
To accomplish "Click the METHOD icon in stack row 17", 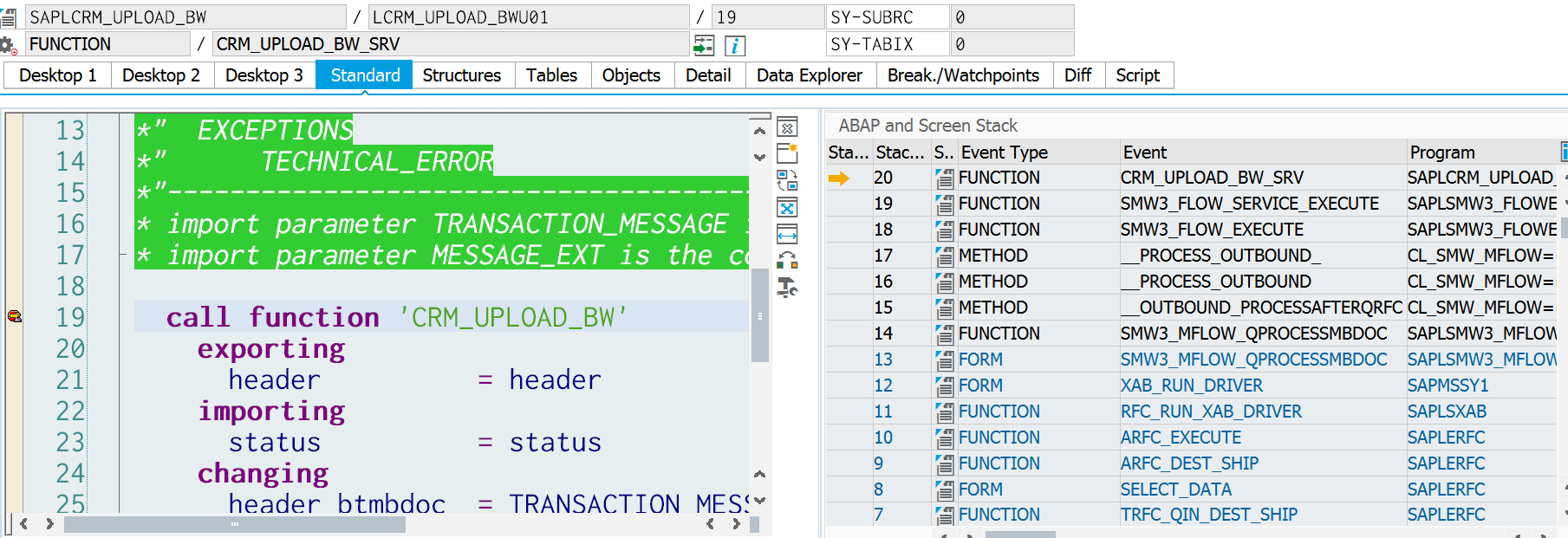I will [944, 256].
